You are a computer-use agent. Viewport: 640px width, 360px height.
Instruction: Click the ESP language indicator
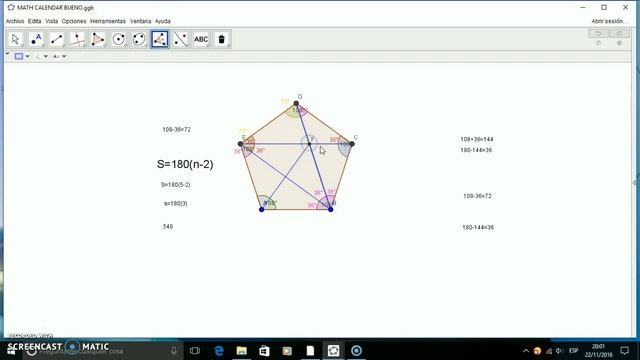tap(573, 351)
